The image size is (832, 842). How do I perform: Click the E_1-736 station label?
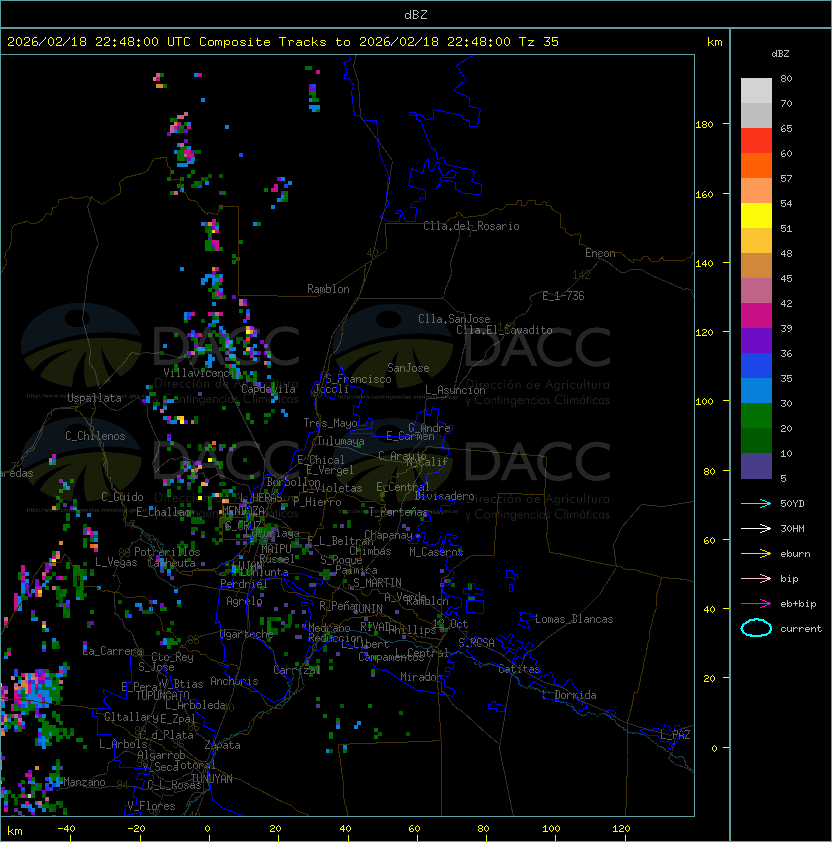(563, 296)
